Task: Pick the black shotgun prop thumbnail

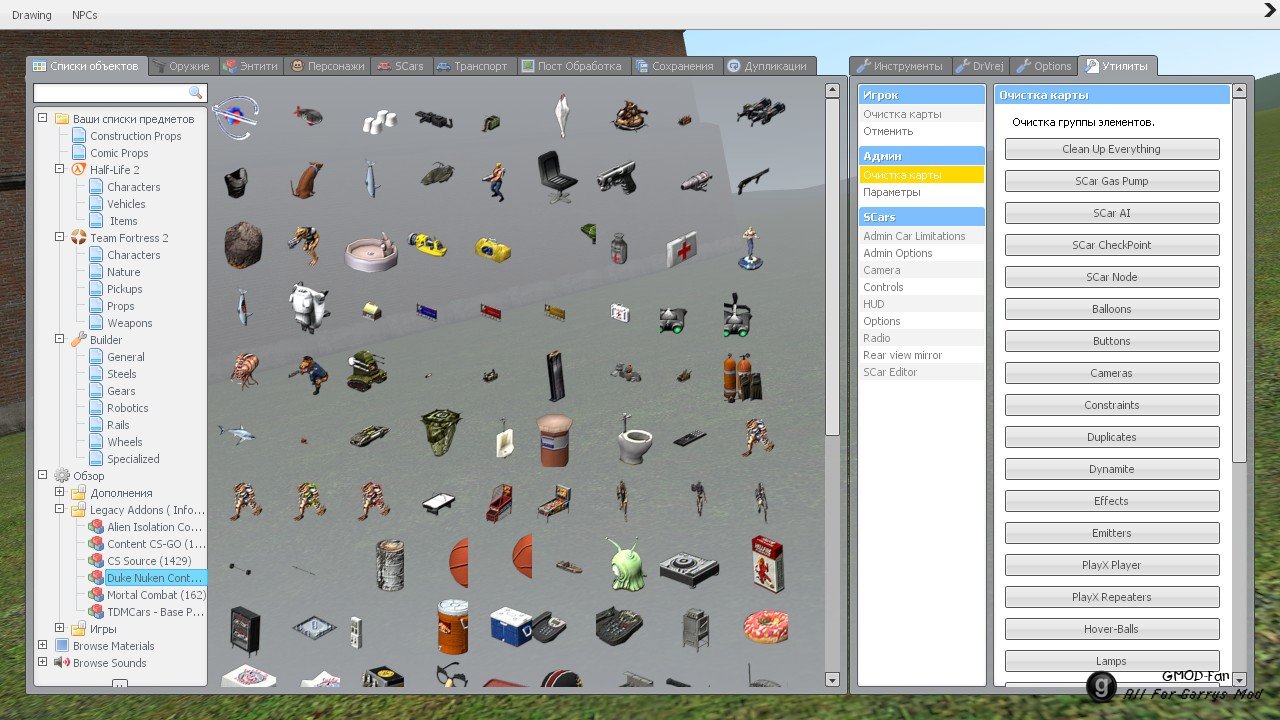Action: (753, 180)
